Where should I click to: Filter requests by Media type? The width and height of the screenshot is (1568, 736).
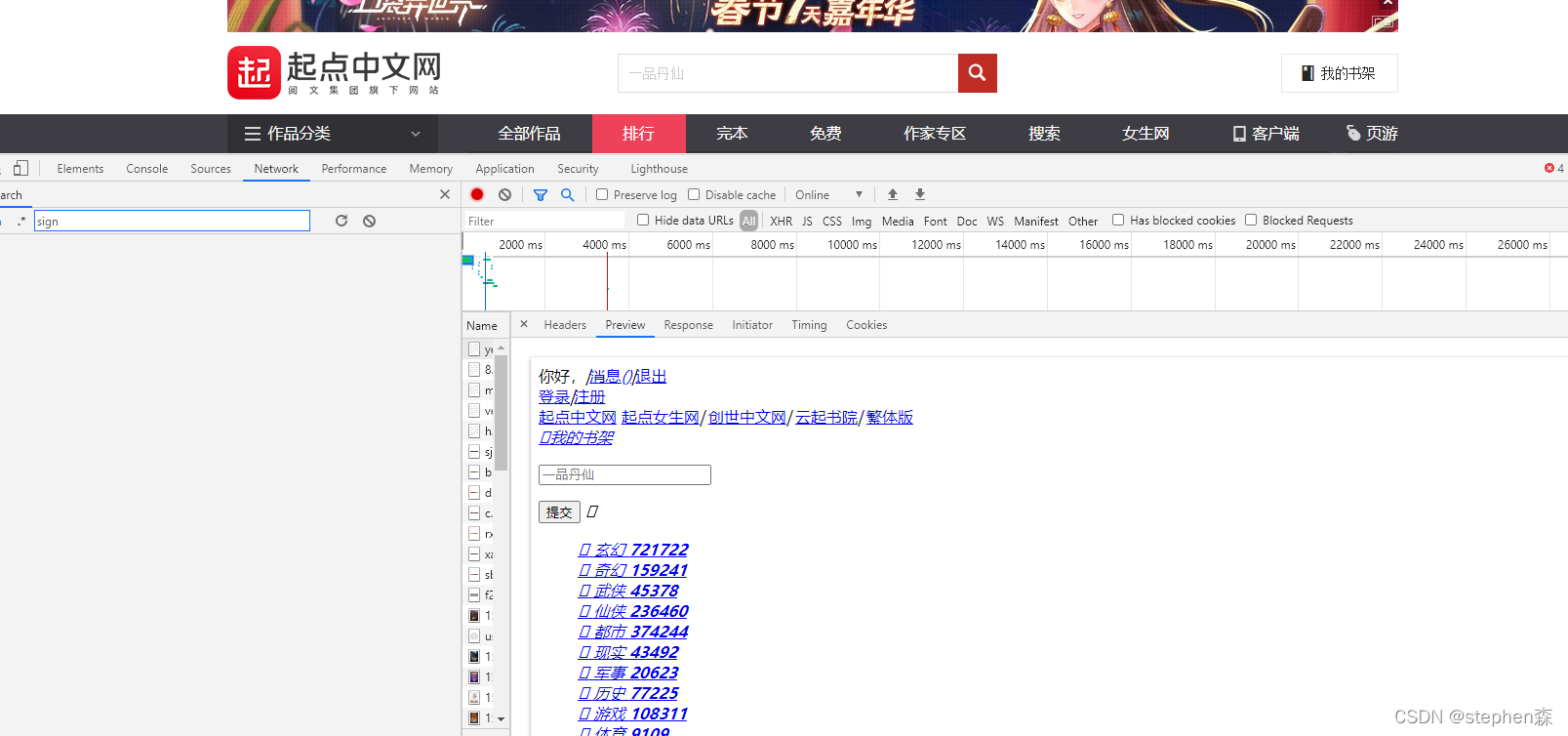(x=898, y=222)
